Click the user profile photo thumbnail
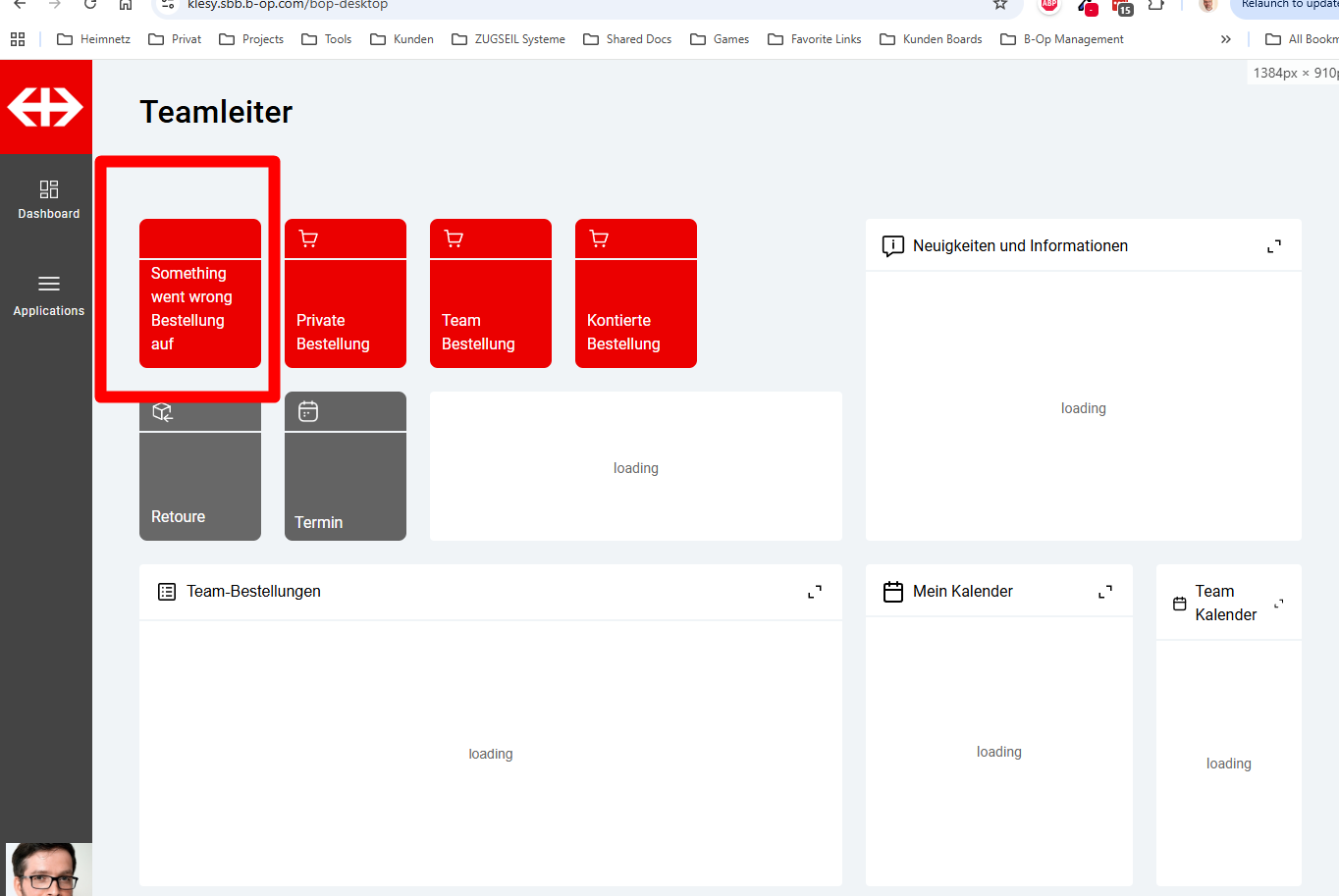 (x=48, y=870)
